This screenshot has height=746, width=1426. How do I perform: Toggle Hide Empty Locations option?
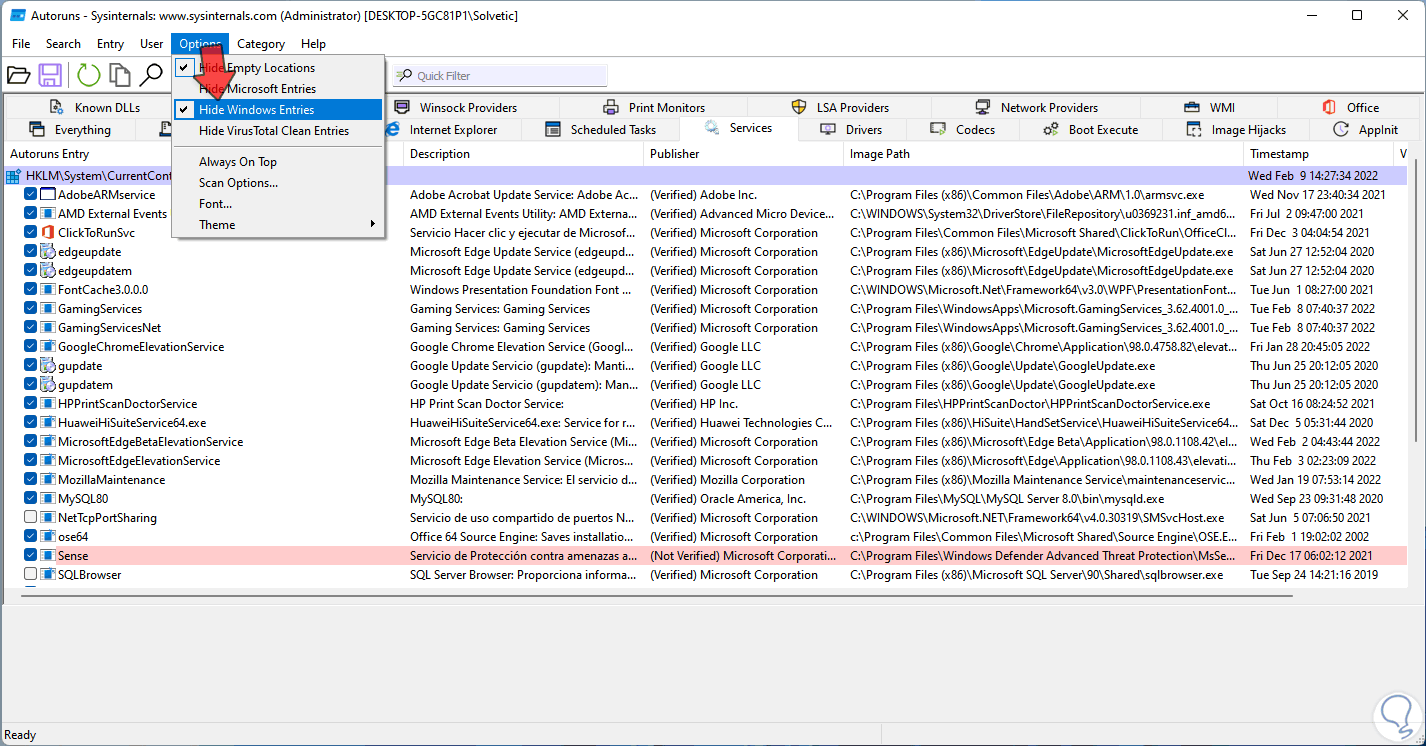tap(277, 68)
